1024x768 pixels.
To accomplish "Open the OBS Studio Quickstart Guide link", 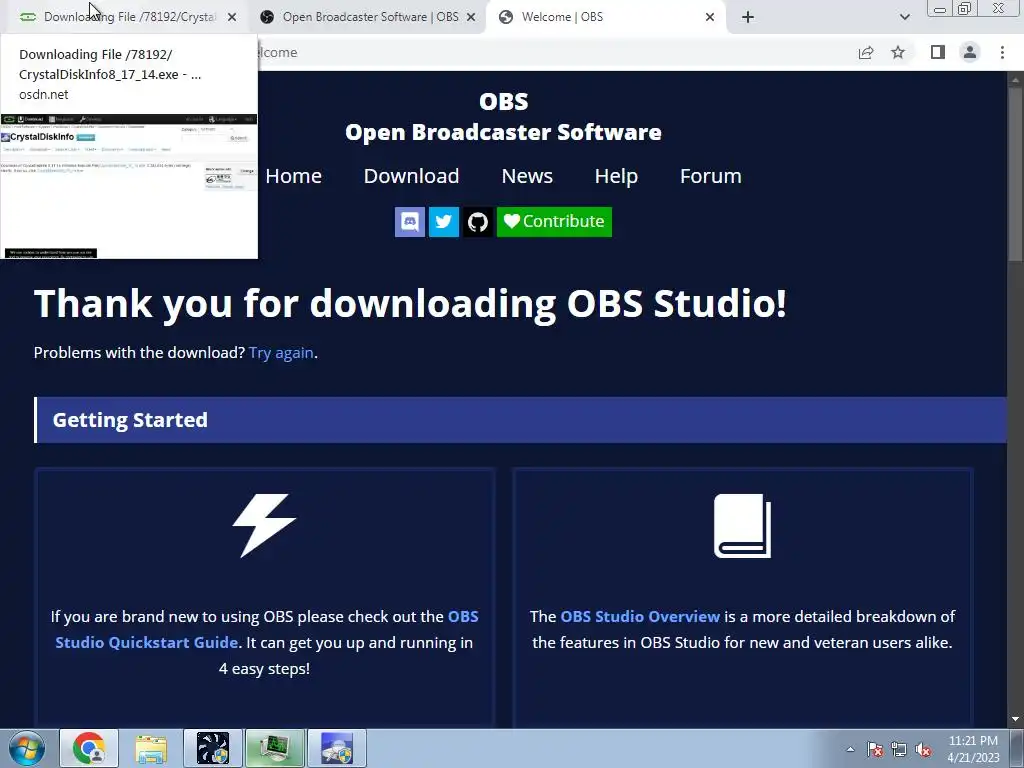I will click(267, 630).
